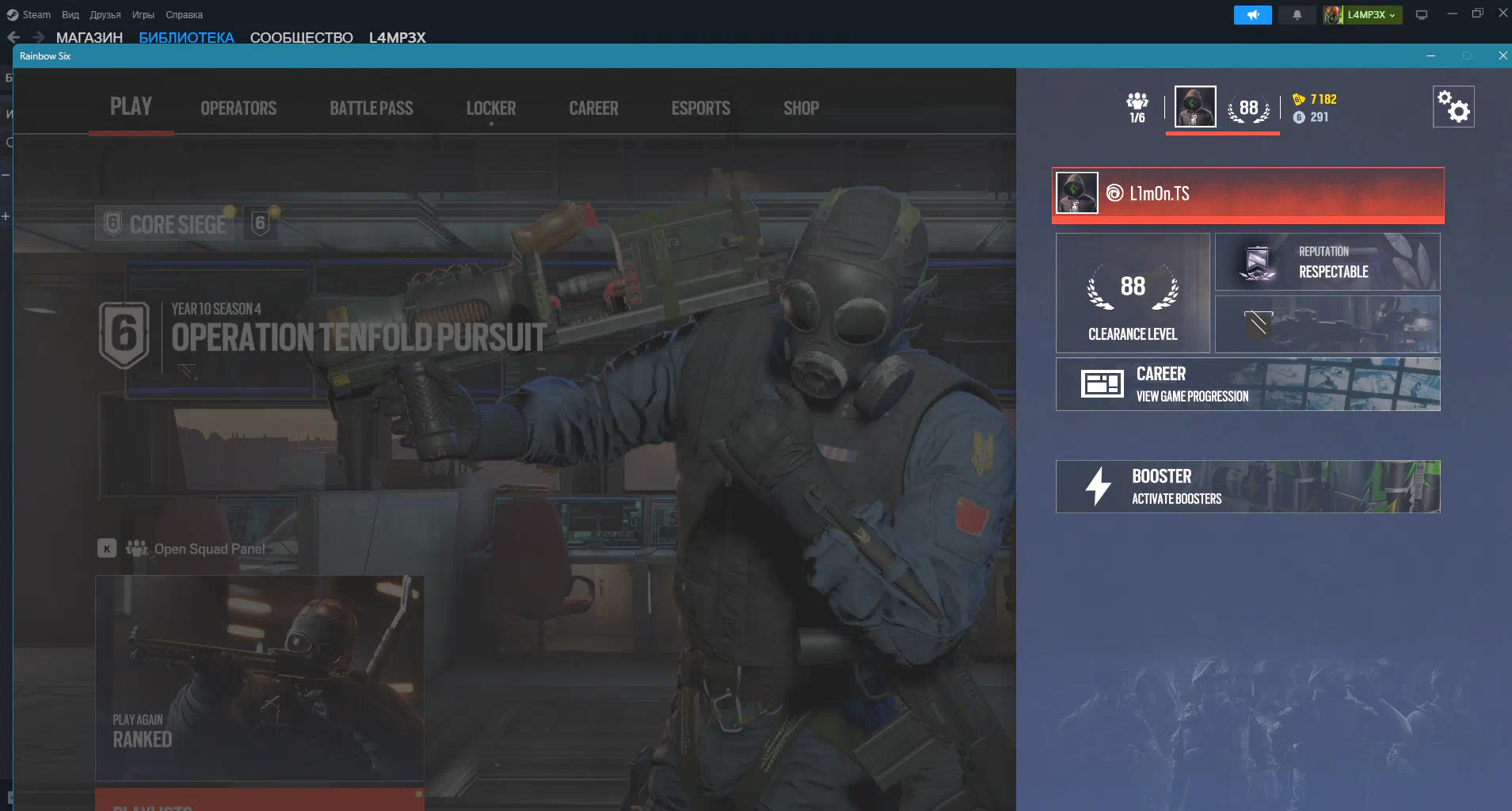Open the Locker tab
This screenshot has height=811, width=1512.
490,109
